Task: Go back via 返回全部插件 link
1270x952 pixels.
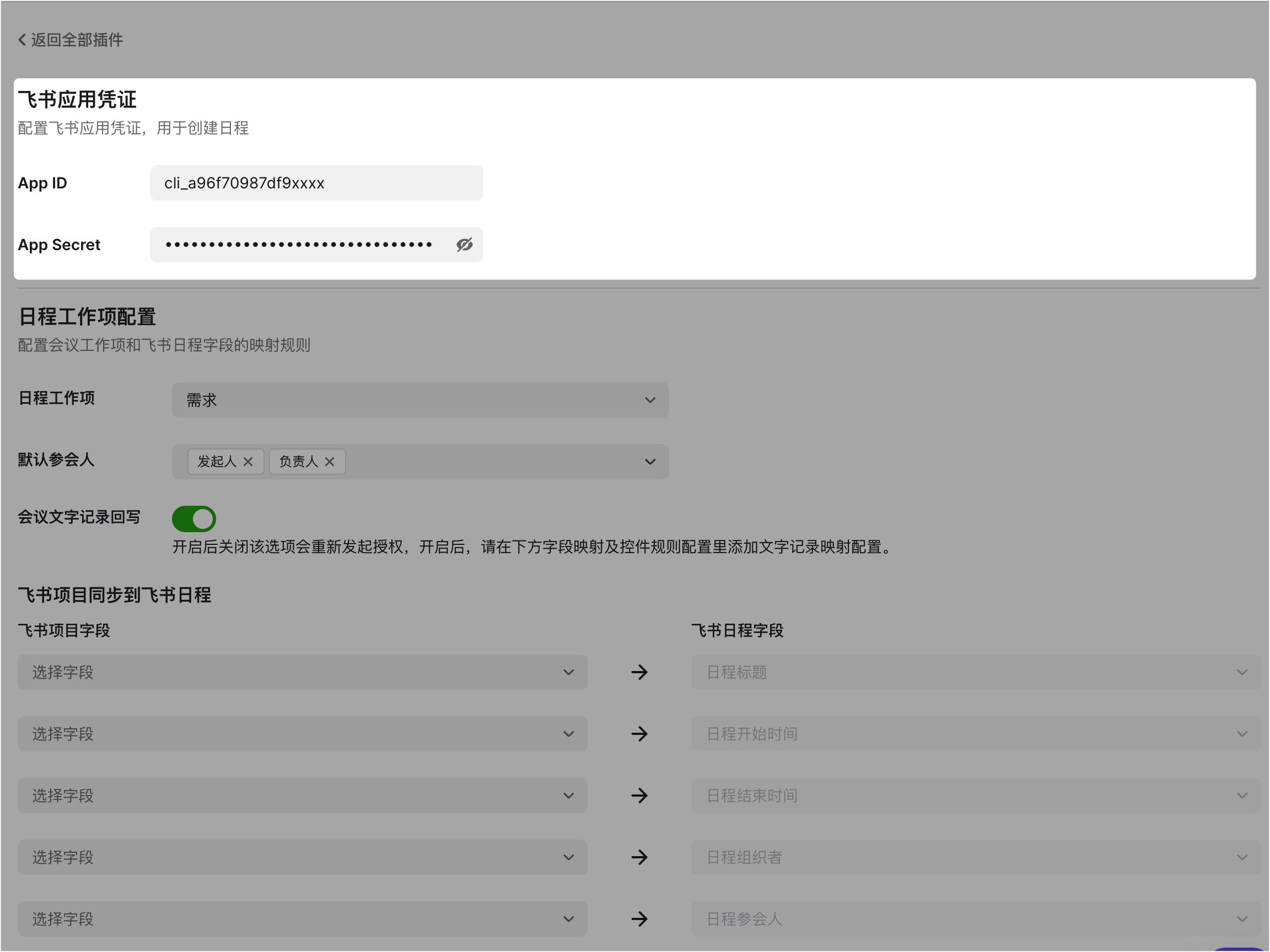Action: [71, 40]
